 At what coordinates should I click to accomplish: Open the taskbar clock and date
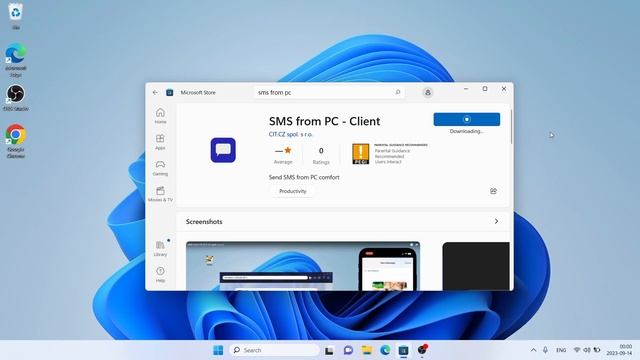(x=619, y=350)
